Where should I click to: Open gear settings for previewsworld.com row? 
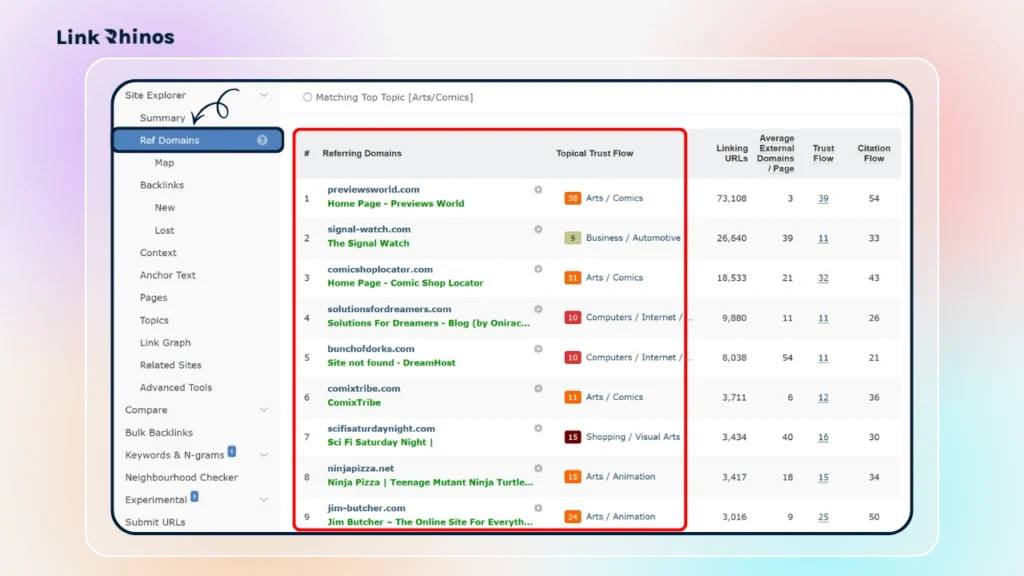(x=538, y=189)
